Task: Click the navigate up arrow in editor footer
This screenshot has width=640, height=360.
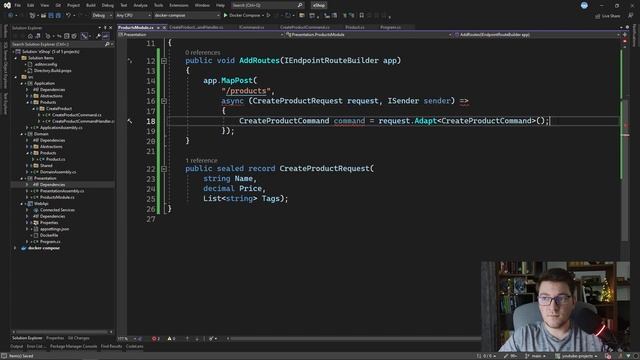Action: [x=187, y=338]
